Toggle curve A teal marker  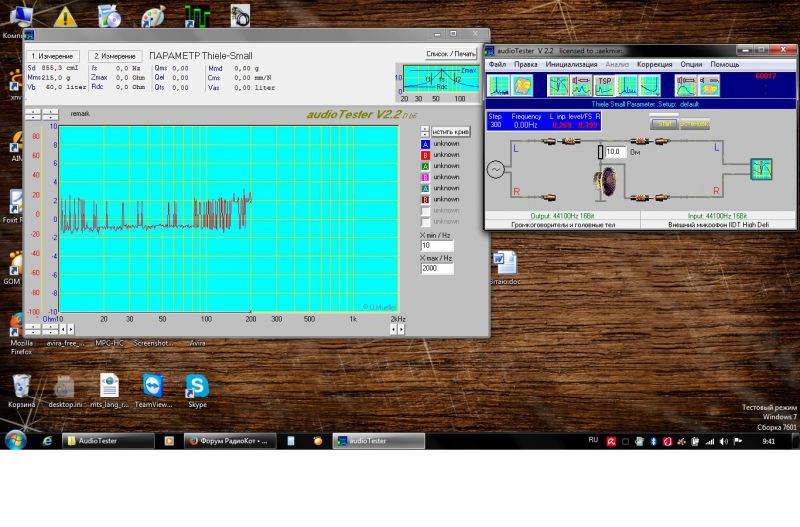click(425, 189)
